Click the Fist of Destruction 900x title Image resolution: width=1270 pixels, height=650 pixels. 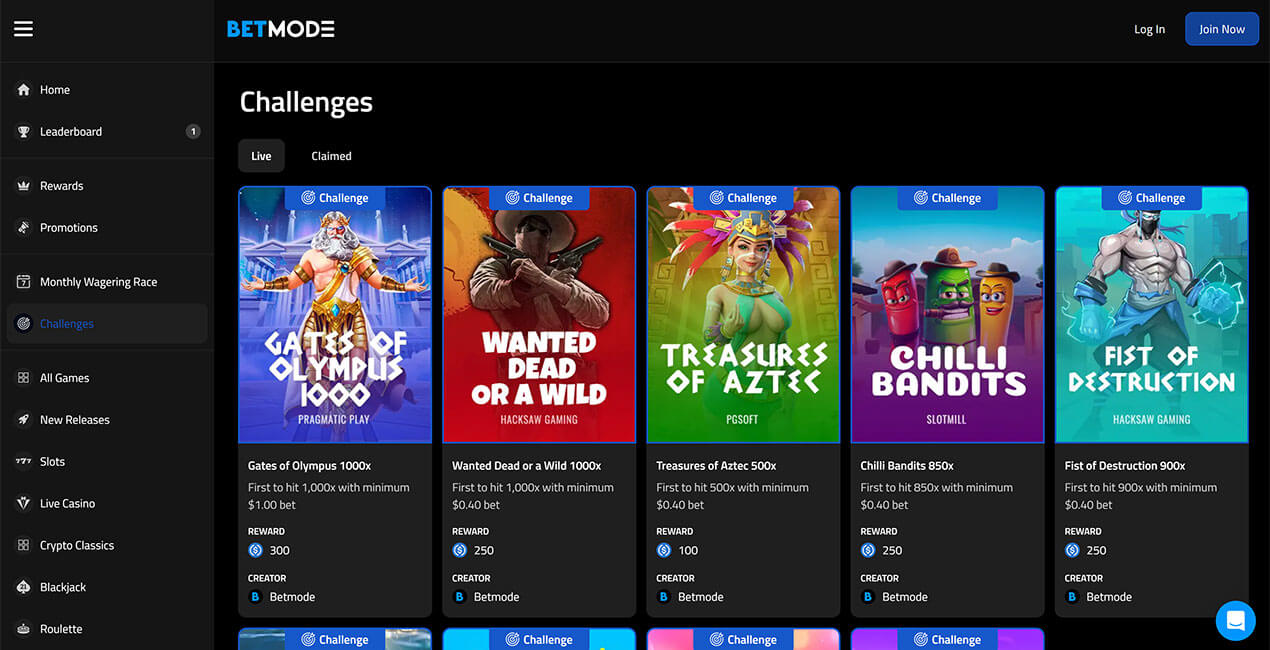(1125, 466)
